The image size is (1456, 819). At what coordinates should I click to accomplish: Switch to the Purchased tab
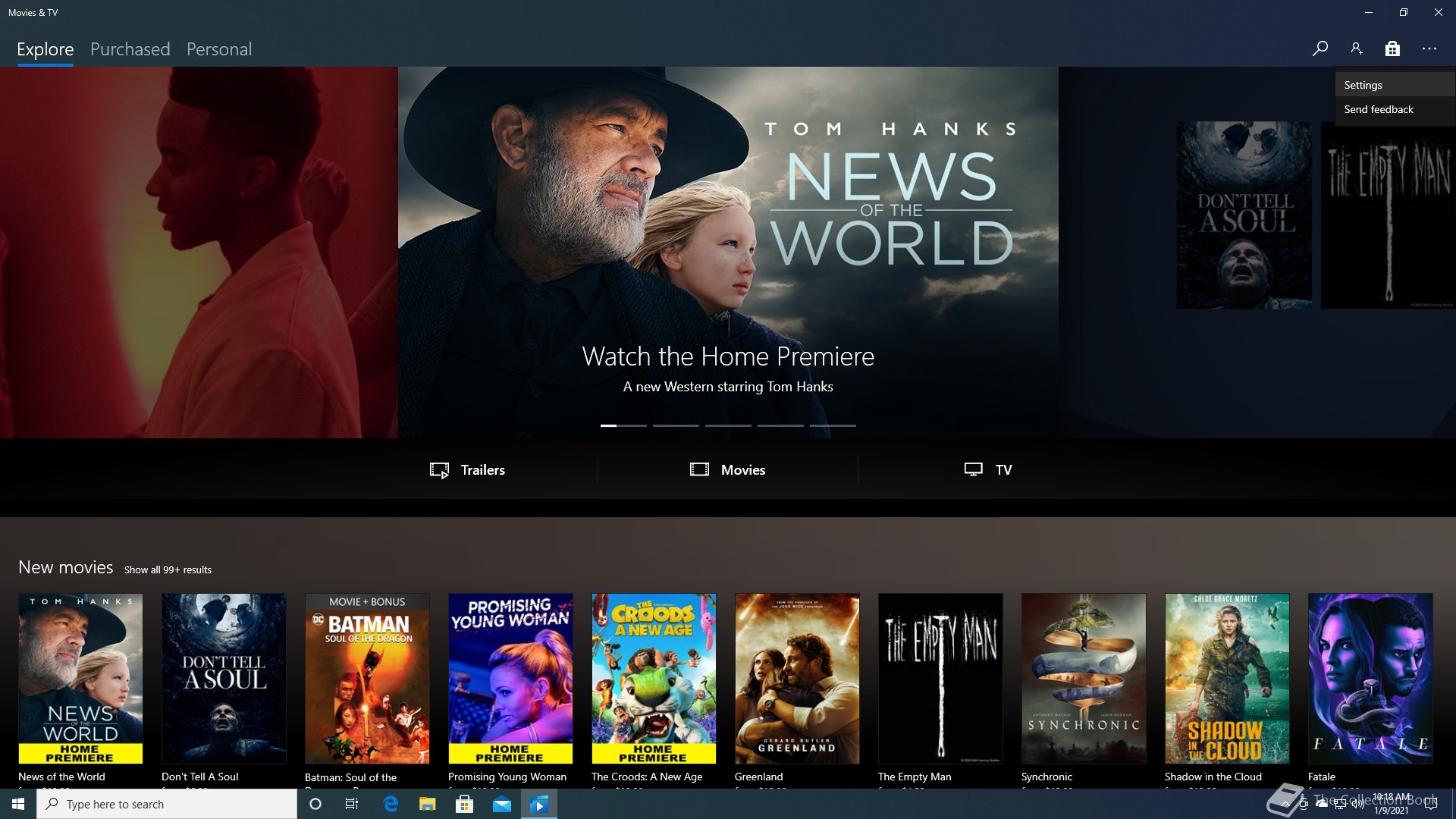pyautogui.click(x=130, y=49)
